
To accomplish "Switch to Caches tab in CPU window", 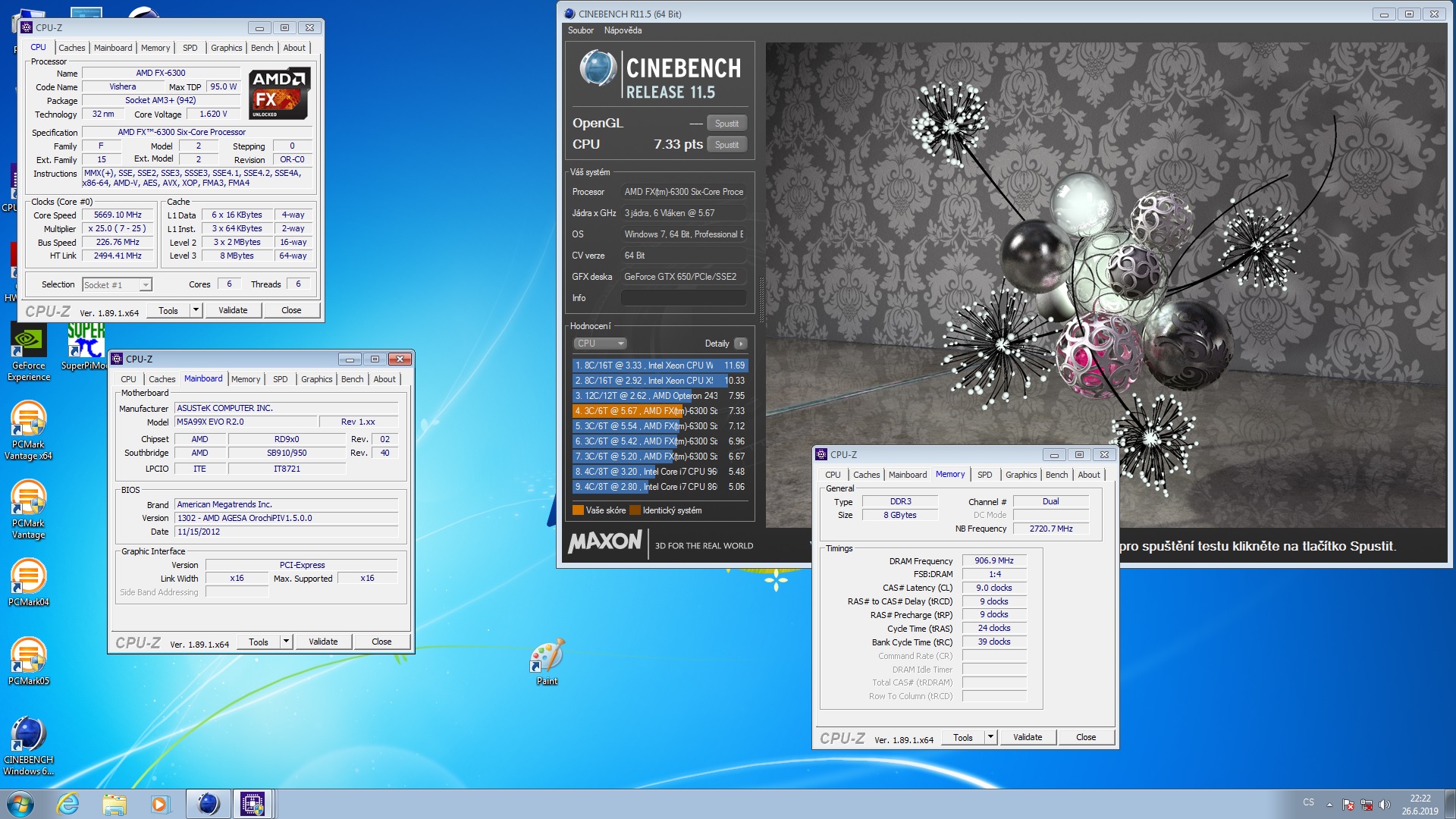I will tap(72, 48).
